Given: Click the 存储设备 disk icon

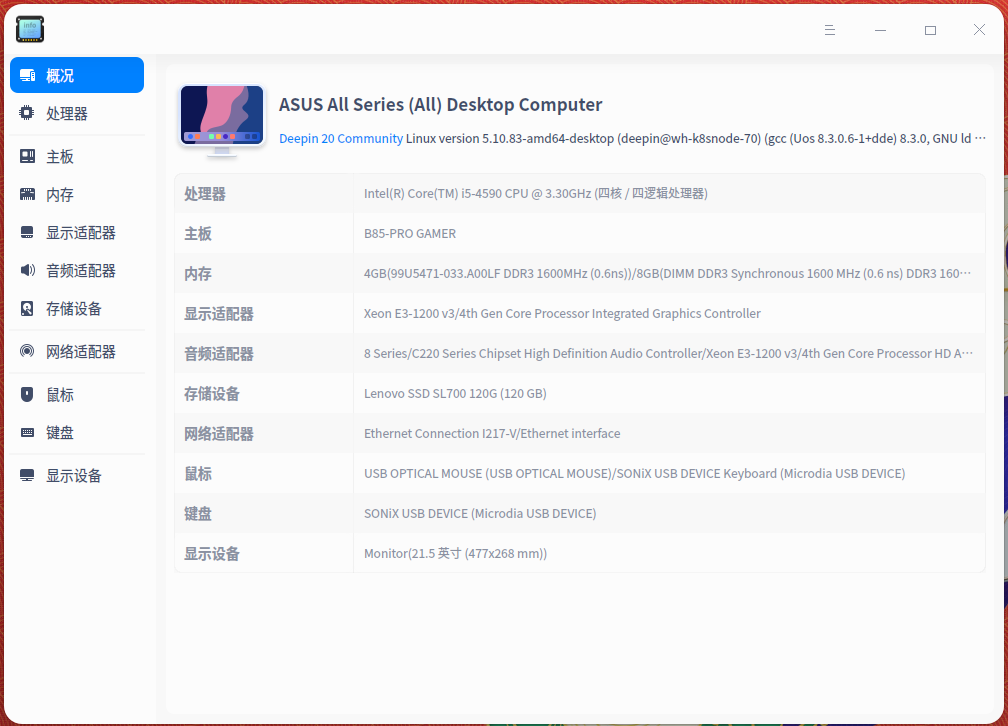Looking at the screenshot, I should point(27,309).
